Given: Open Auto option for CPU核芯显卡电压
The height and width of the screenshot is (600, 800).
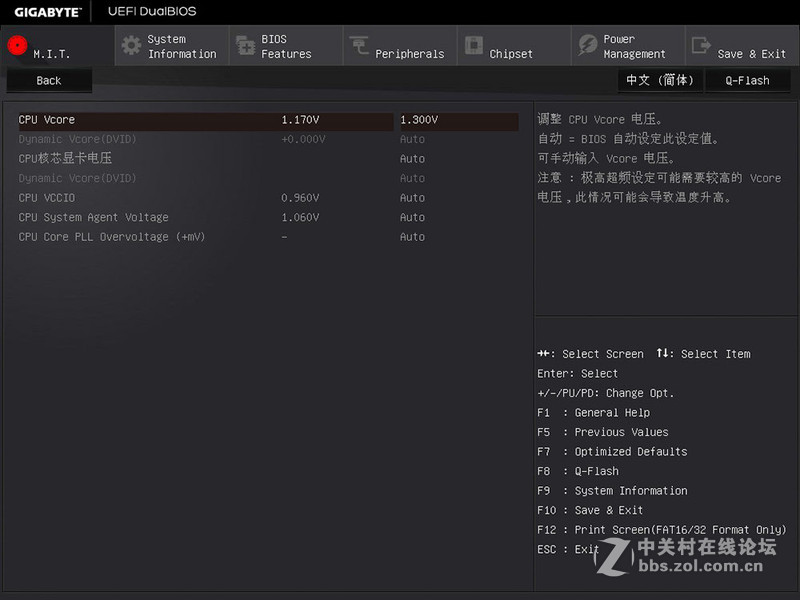Looking at the screenshot, I should tap(412, 159).
